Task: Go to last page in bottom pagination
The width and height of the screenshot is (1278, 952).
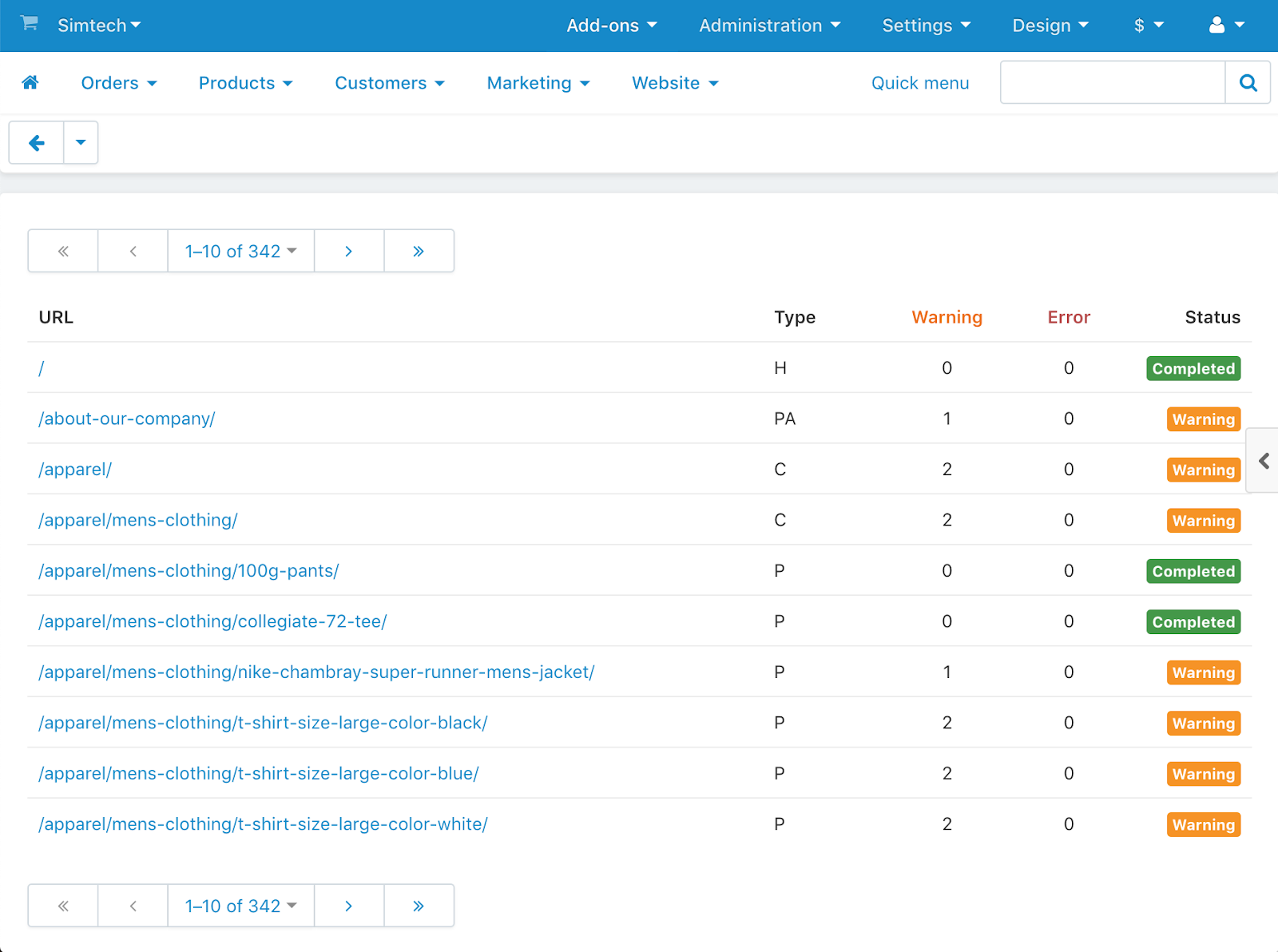Action: tap(419, 906)
